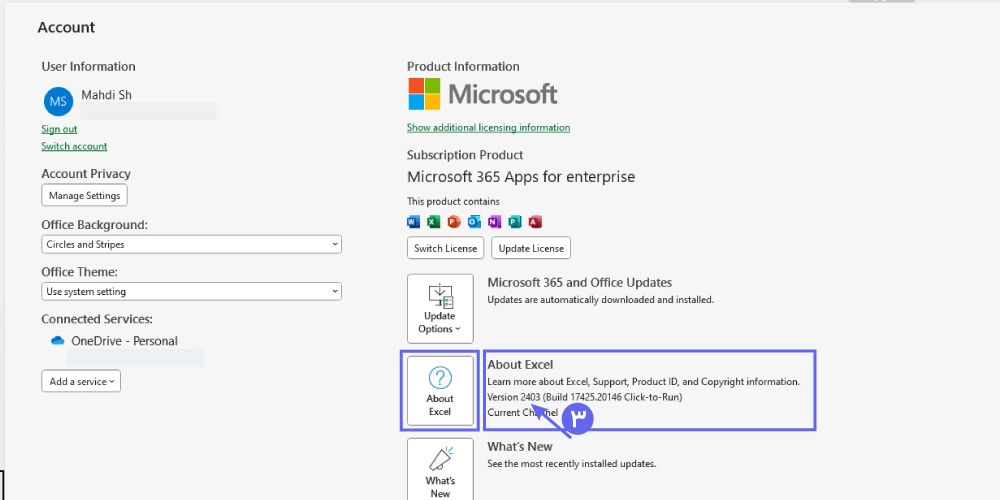
Task: Expand the Update Options menu
Action: click(440, 308)
